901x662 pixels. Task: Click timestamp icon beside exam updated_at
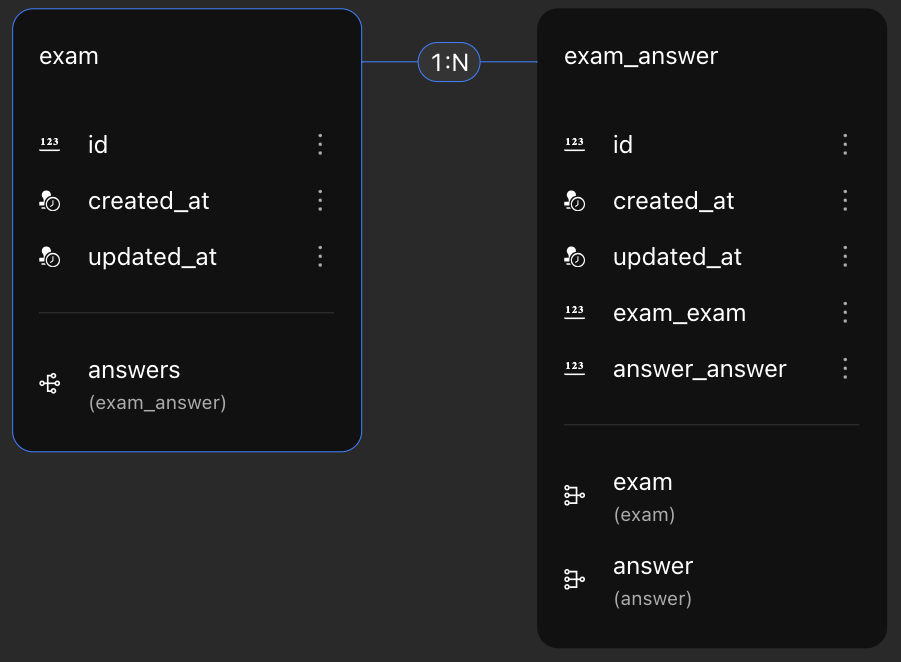pyautogui.click(x=49, y=257)
